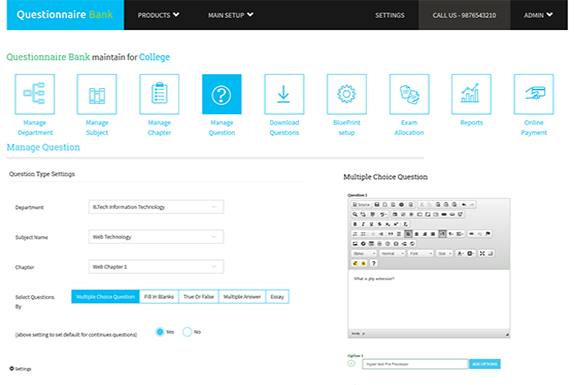The width and height of the screenshot is (574, 385).
Task: Open SETTINGS in the top bar
Action: pos(390,15)
